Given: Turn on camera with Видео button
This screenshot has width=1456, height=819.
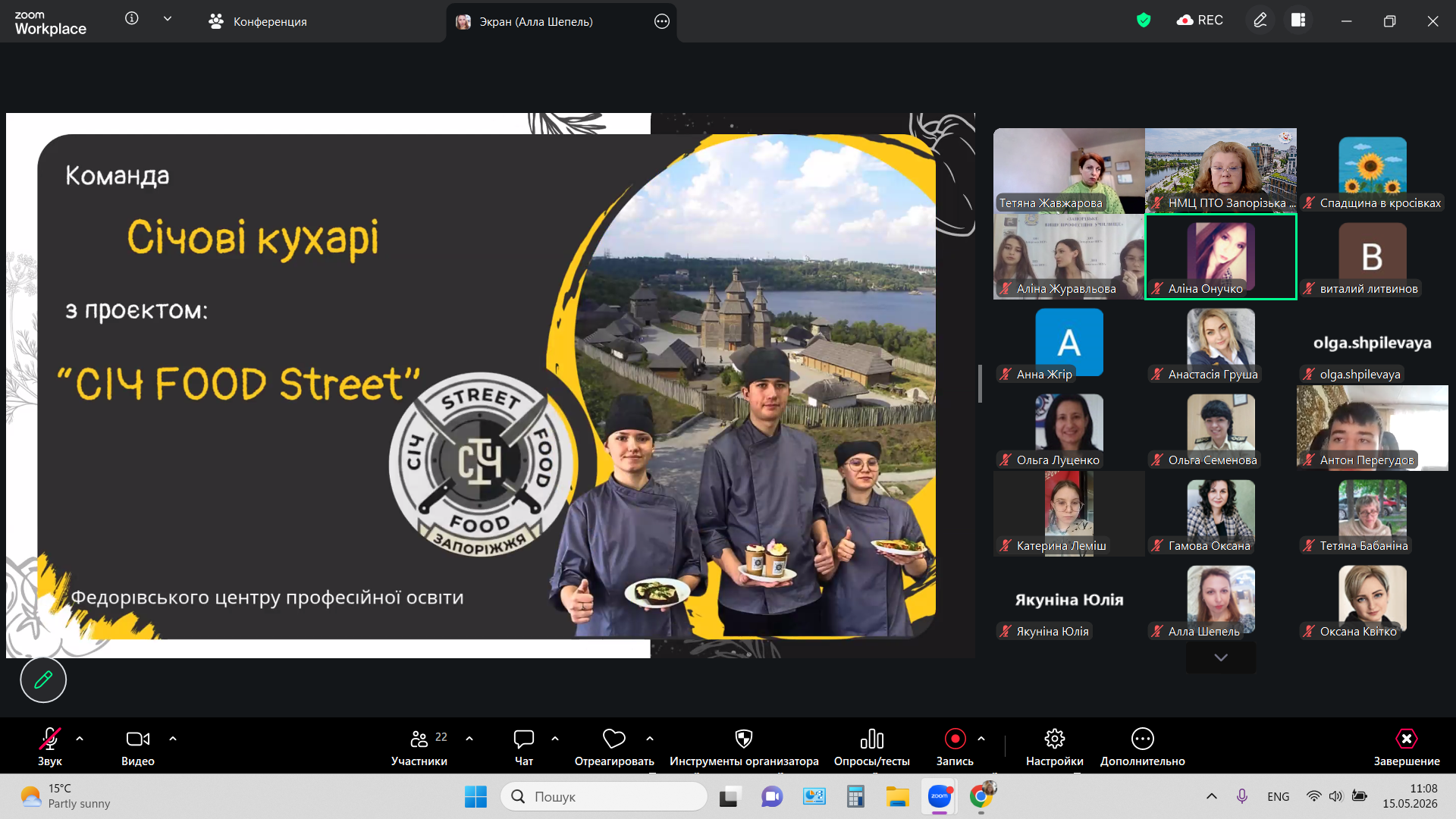Looking at the screenshot, I should 138,746.
